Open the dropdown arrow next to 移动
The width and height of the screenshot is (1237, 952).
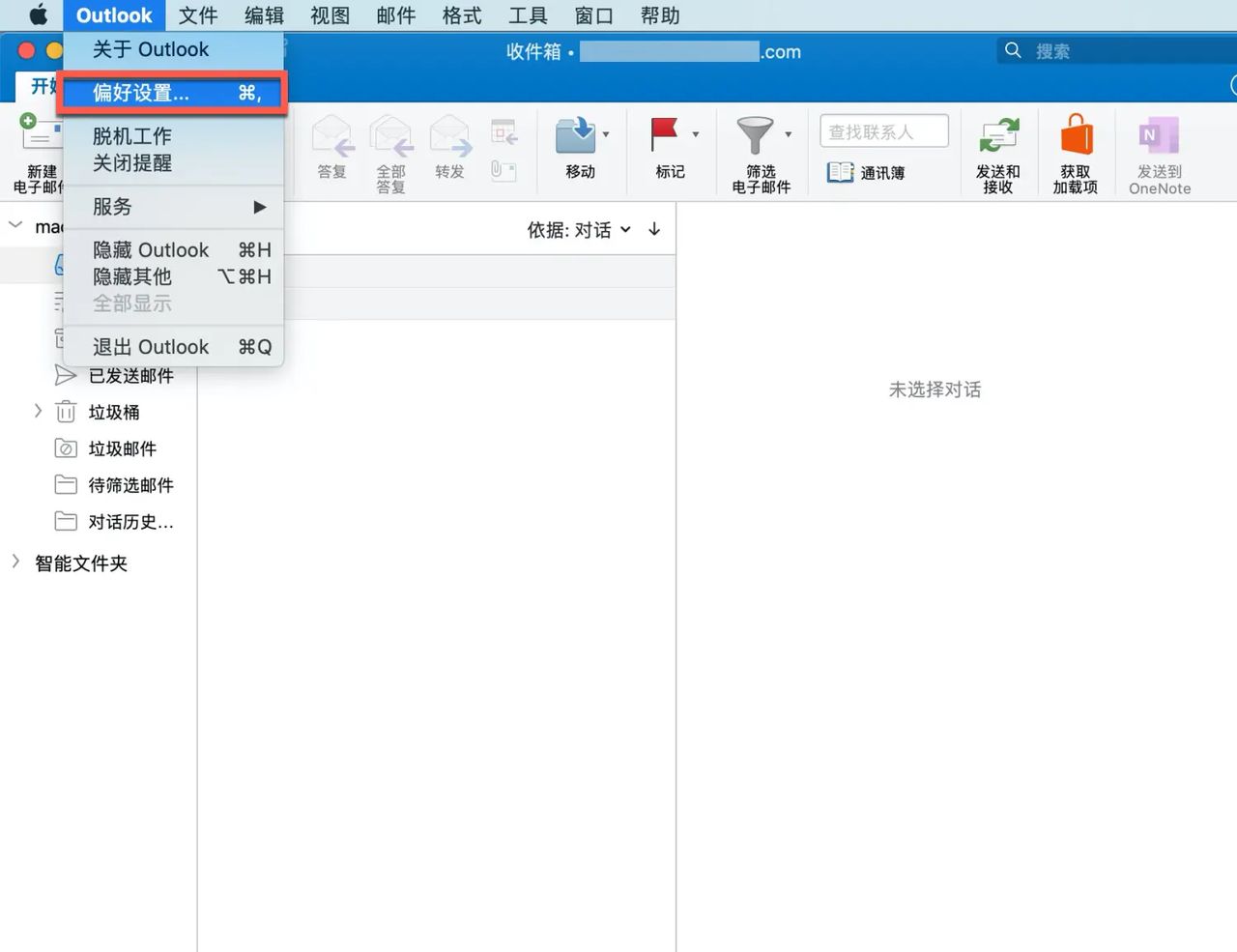(606, 134)
